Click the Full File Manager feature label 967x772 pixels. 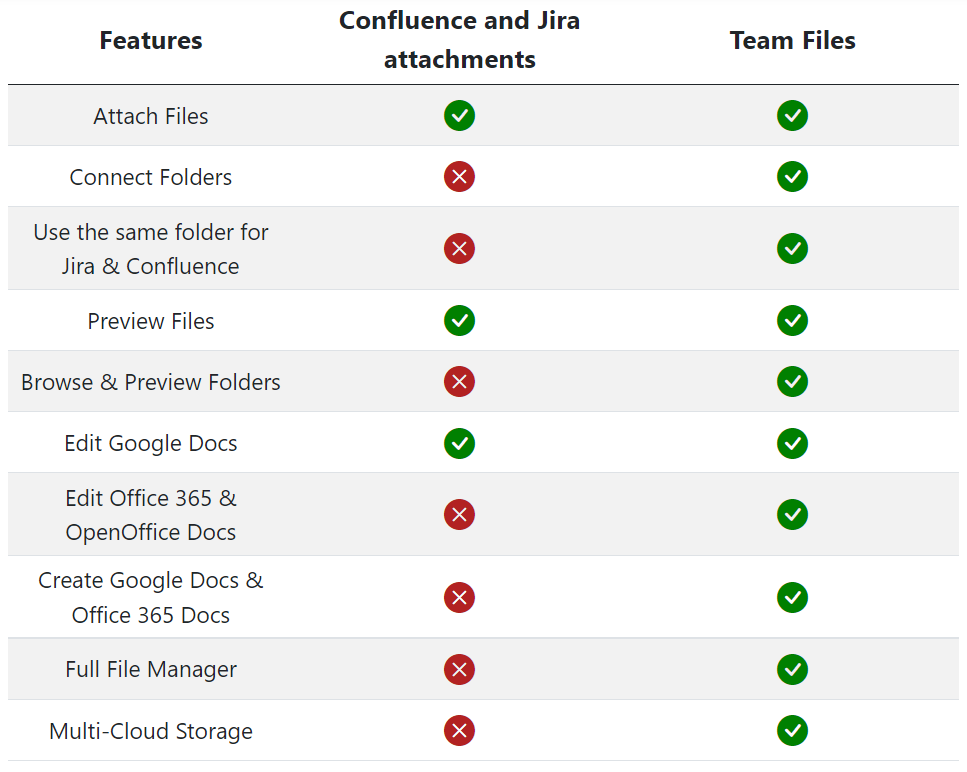(x=151, y=670)
